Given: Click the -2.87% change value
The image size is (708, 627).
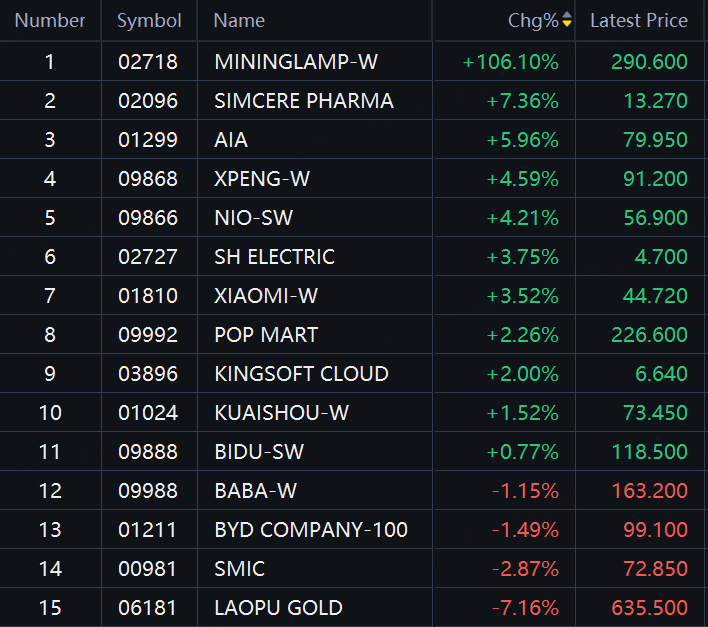Looking at the screenshot, I should click(x=525, y=569).
